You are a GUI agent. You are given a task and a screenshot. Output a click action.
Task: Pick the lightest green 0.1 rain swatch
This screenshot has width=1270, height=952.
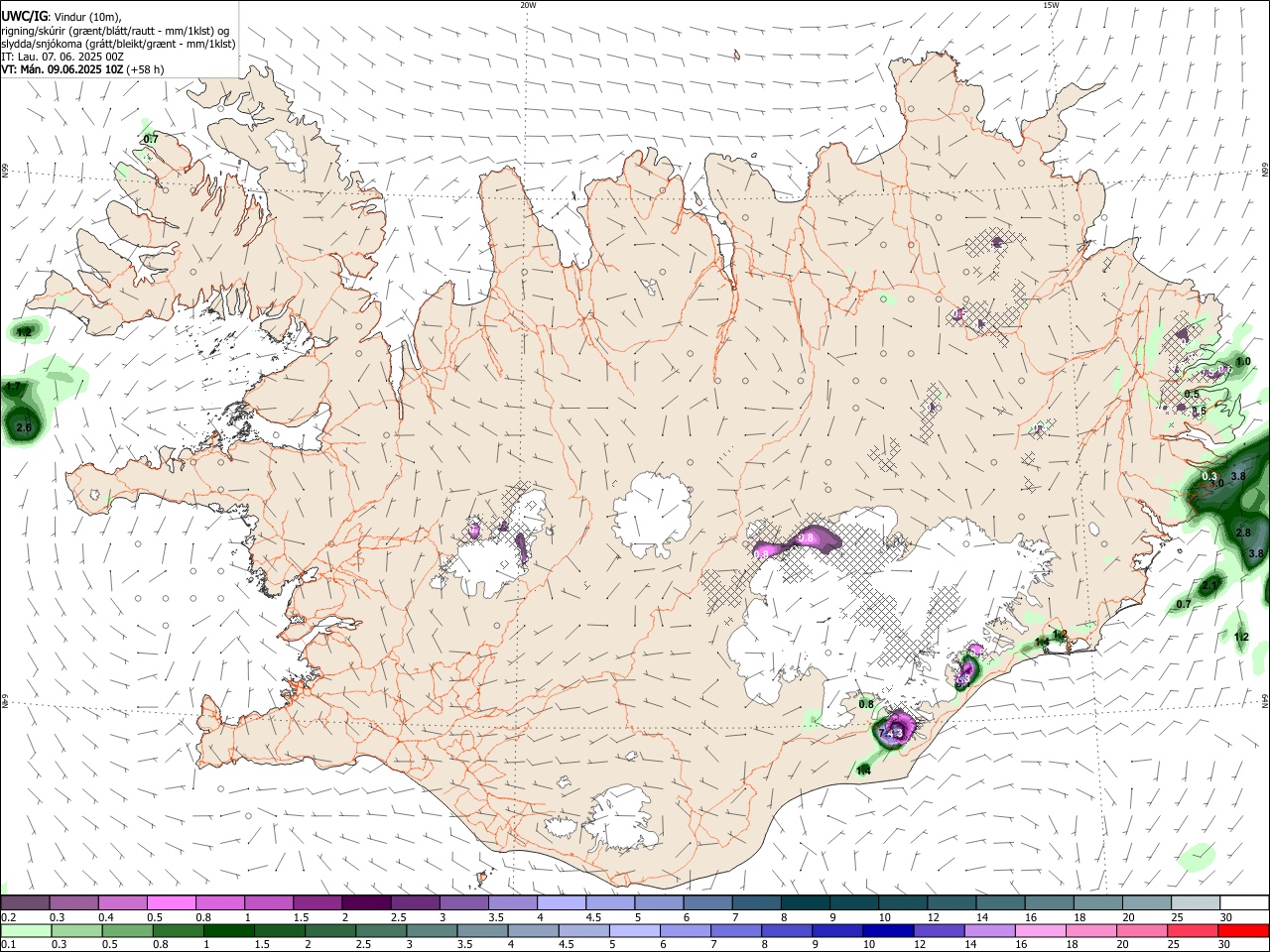click(25, 930)
